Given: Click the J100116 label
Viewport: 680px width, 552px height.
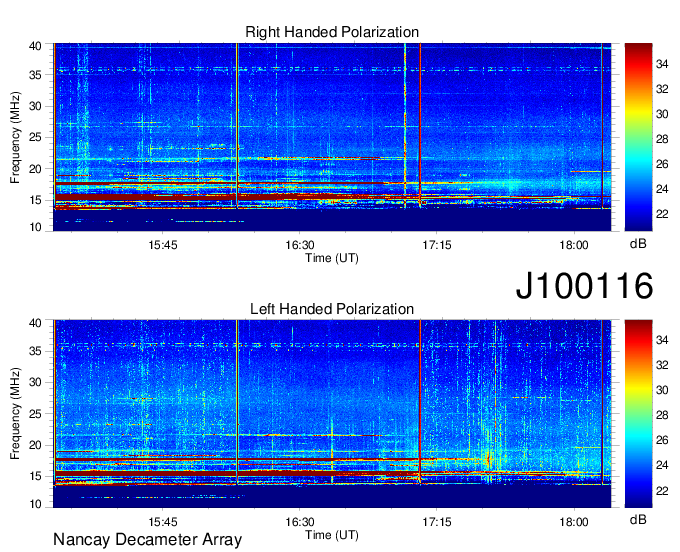Looking at the screenshot, I should (584, 286).
